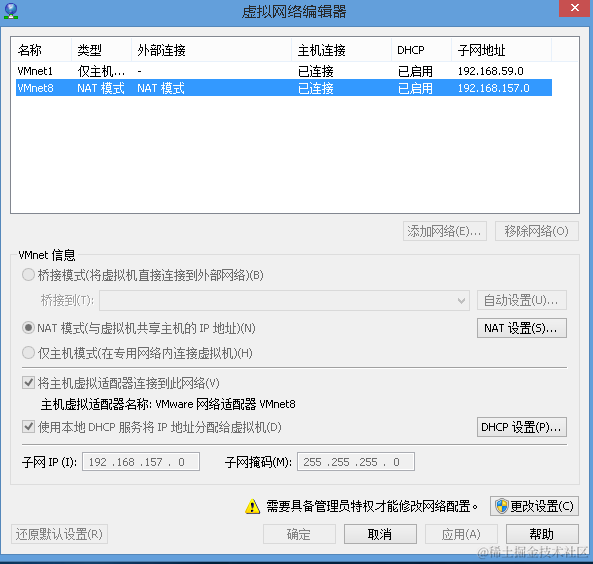Click 更改设置(C) button
This screenshot has height=564, width=593.
(x=534, y=506)
